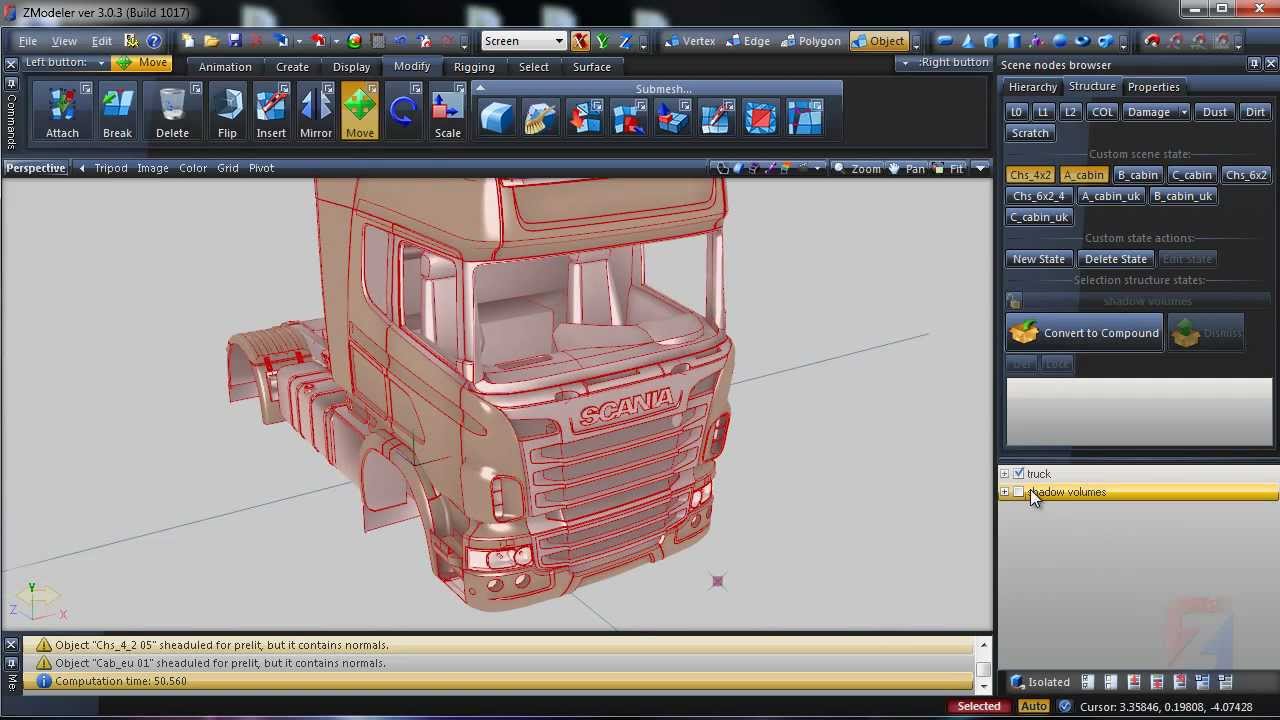Switch to the Animation tab
This screenshot has height=720, width=1280.
pos(225,67)
